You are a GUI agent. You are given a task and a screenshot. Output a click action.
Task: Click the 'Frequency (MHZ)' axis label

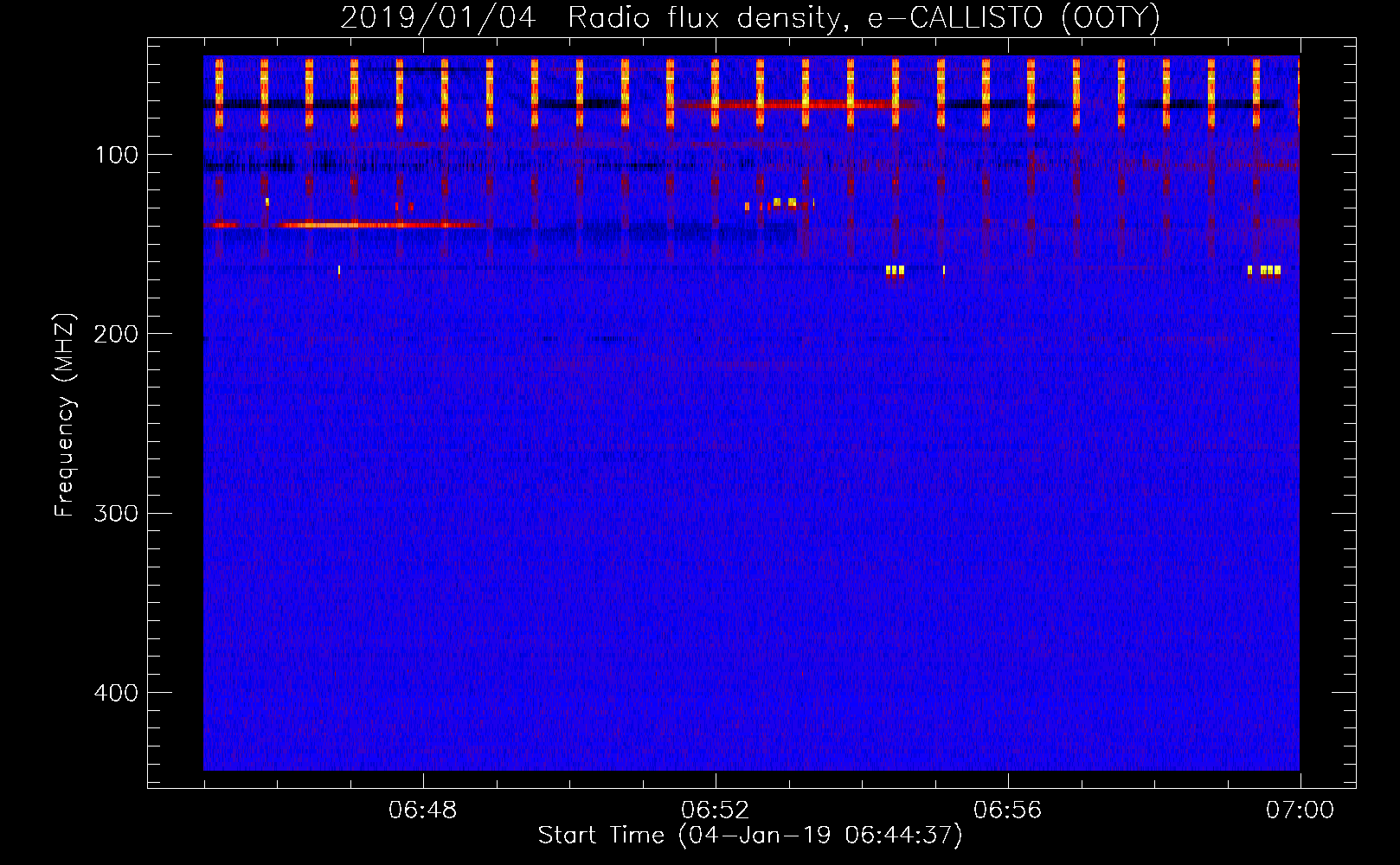(x=65, y=415)
